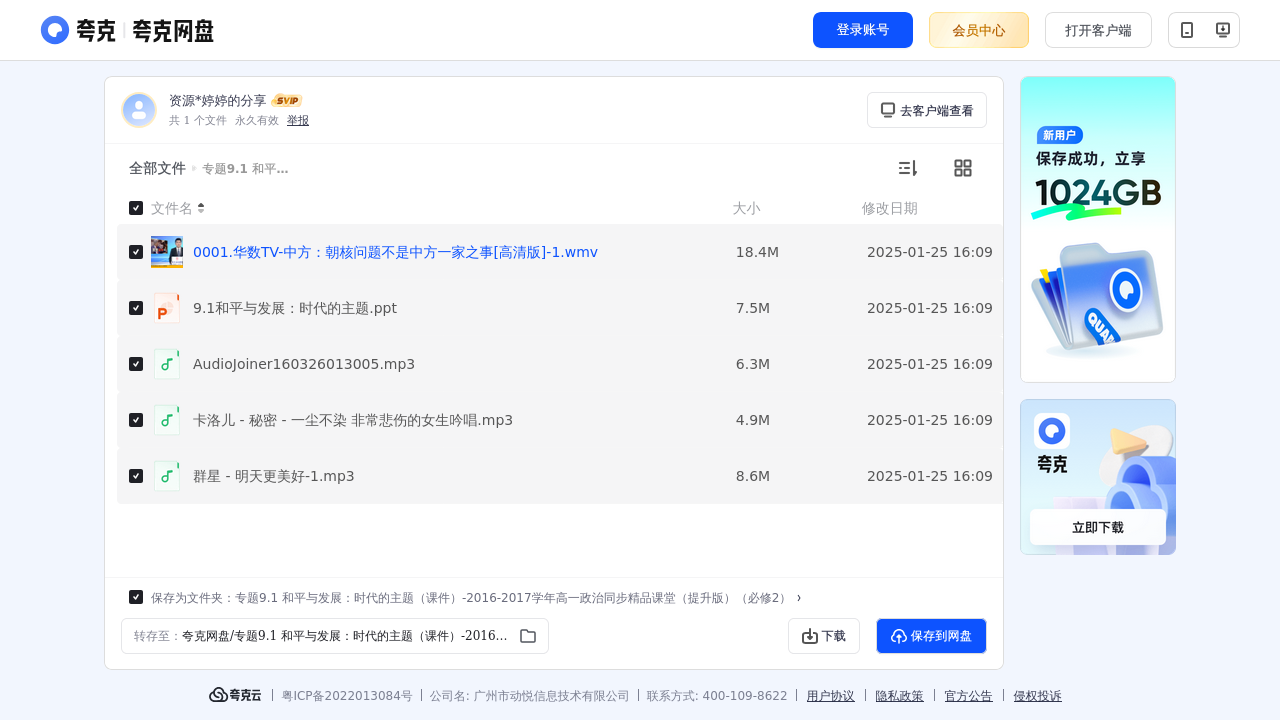Open the 会员中心 button
The image size is (1280, 720).
click(979, 30)
